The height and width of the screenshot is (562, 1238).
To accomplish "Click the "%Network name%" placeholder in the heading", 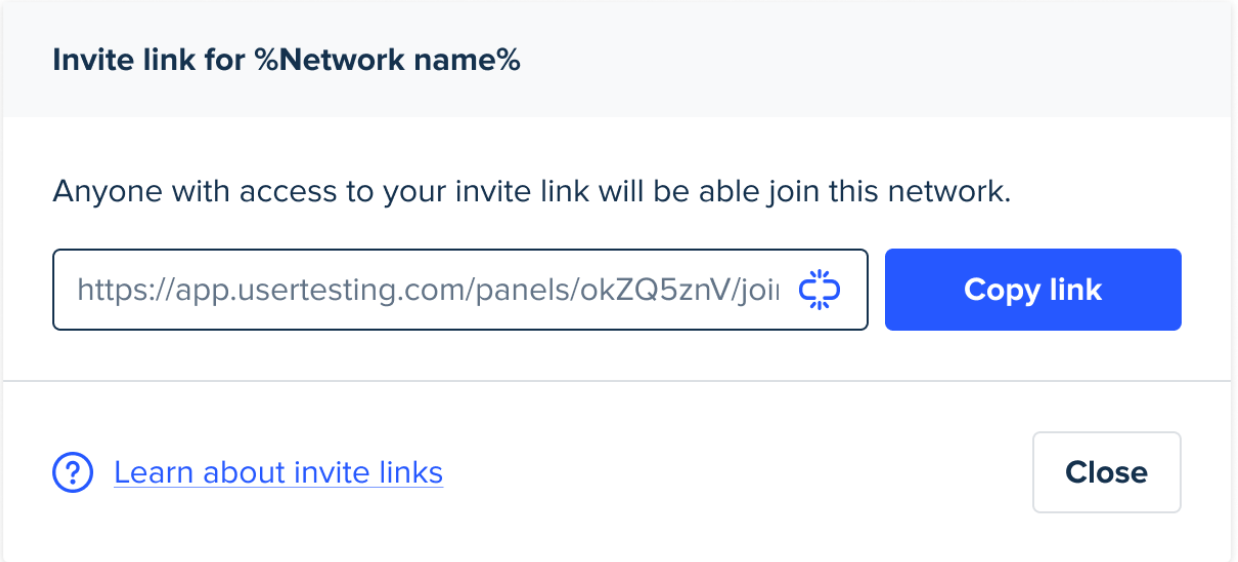I will (399, 60).
